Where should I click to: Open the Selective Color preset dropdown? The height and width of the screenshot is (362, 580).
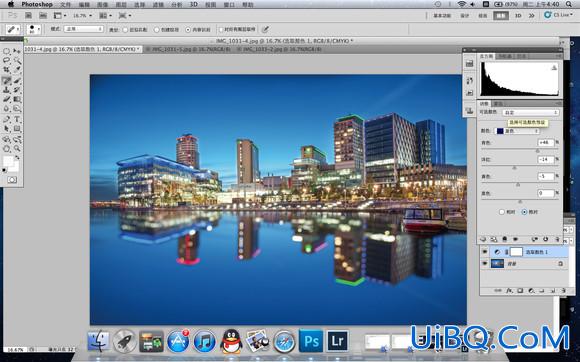[x=530, y=112]
